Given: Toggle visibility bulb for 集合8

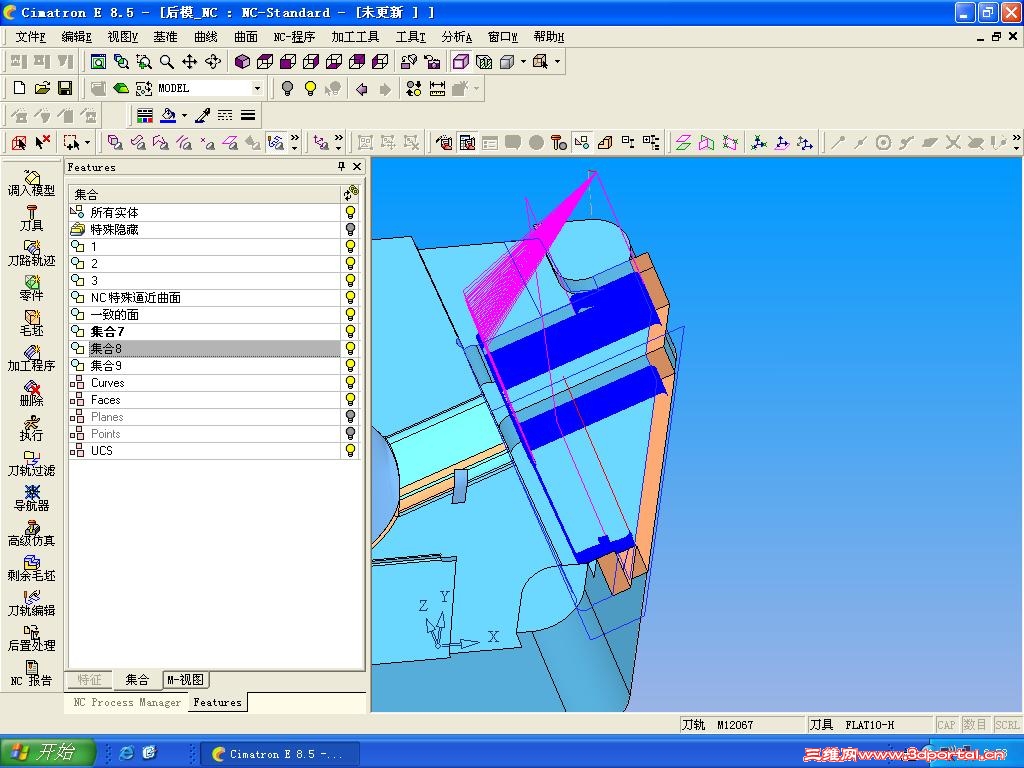Looking at the screenshot, I should coord(350,348).
